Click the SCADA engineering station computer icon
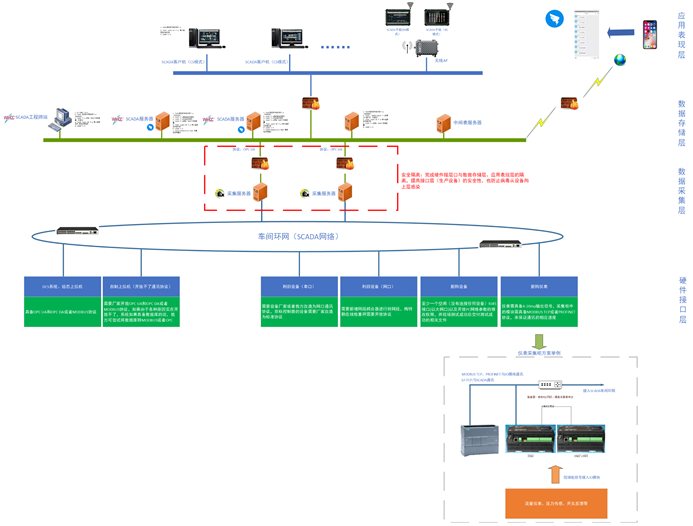The height and width of the screenshot is (526, 693). click(x=61, y=119)
